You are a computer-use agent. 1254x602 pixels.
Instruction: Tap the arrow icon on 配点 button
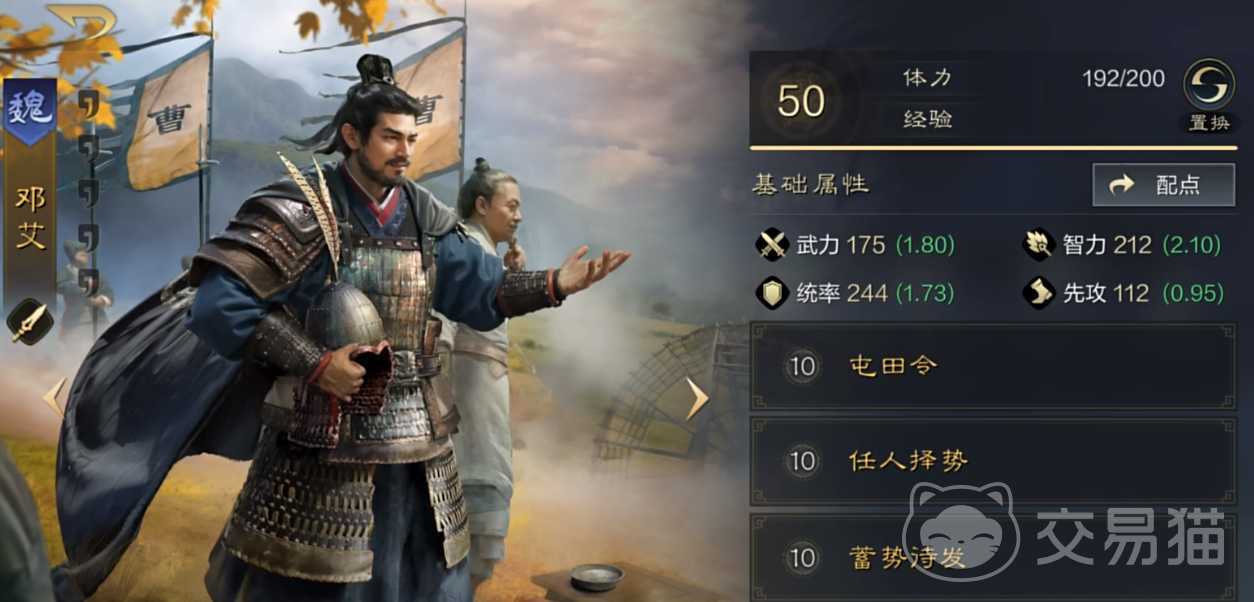coord(1121,185)
